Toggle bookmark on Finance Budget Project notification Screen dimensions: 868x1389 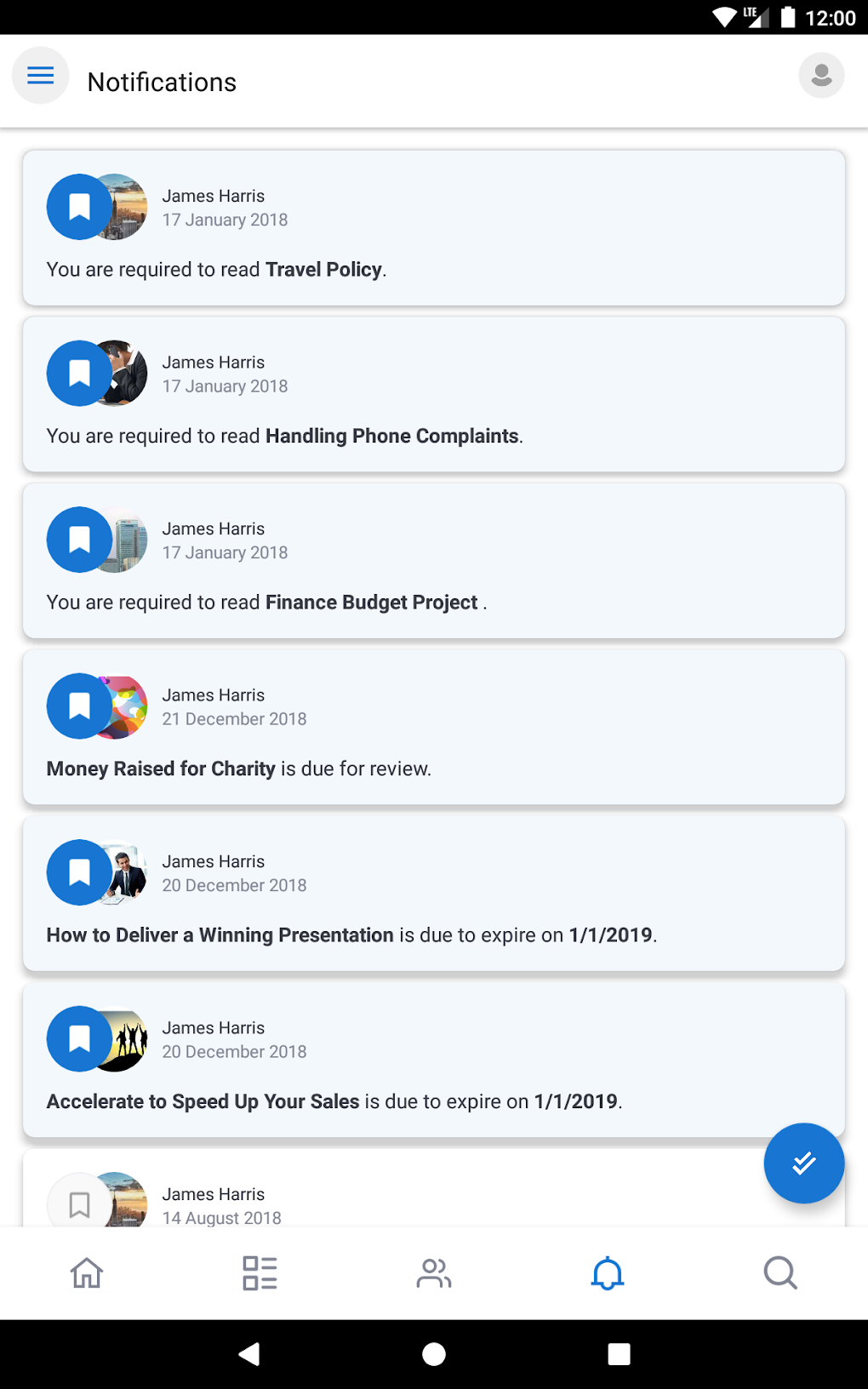point(79,540)
